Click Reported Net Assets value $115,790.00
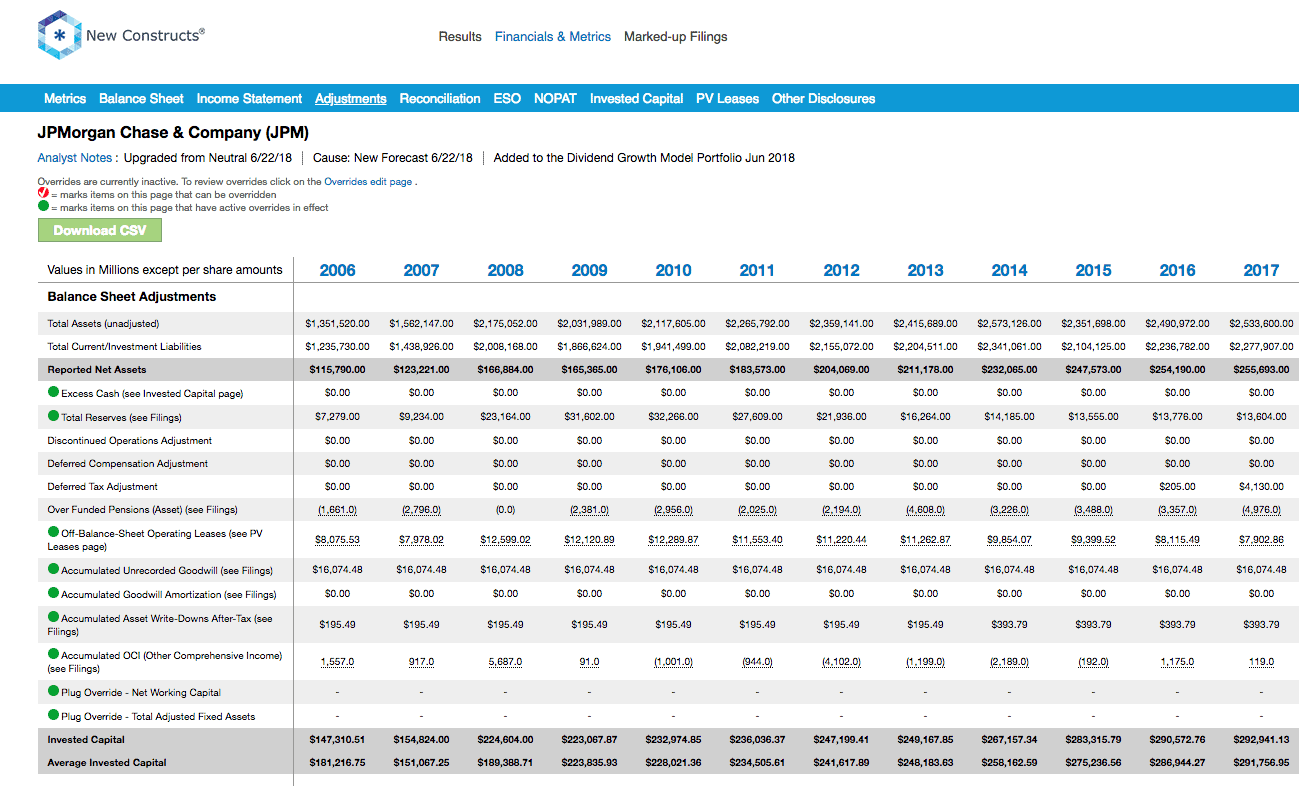The height and width of the screenshot is (786, 1299). (x=338, y=370)
